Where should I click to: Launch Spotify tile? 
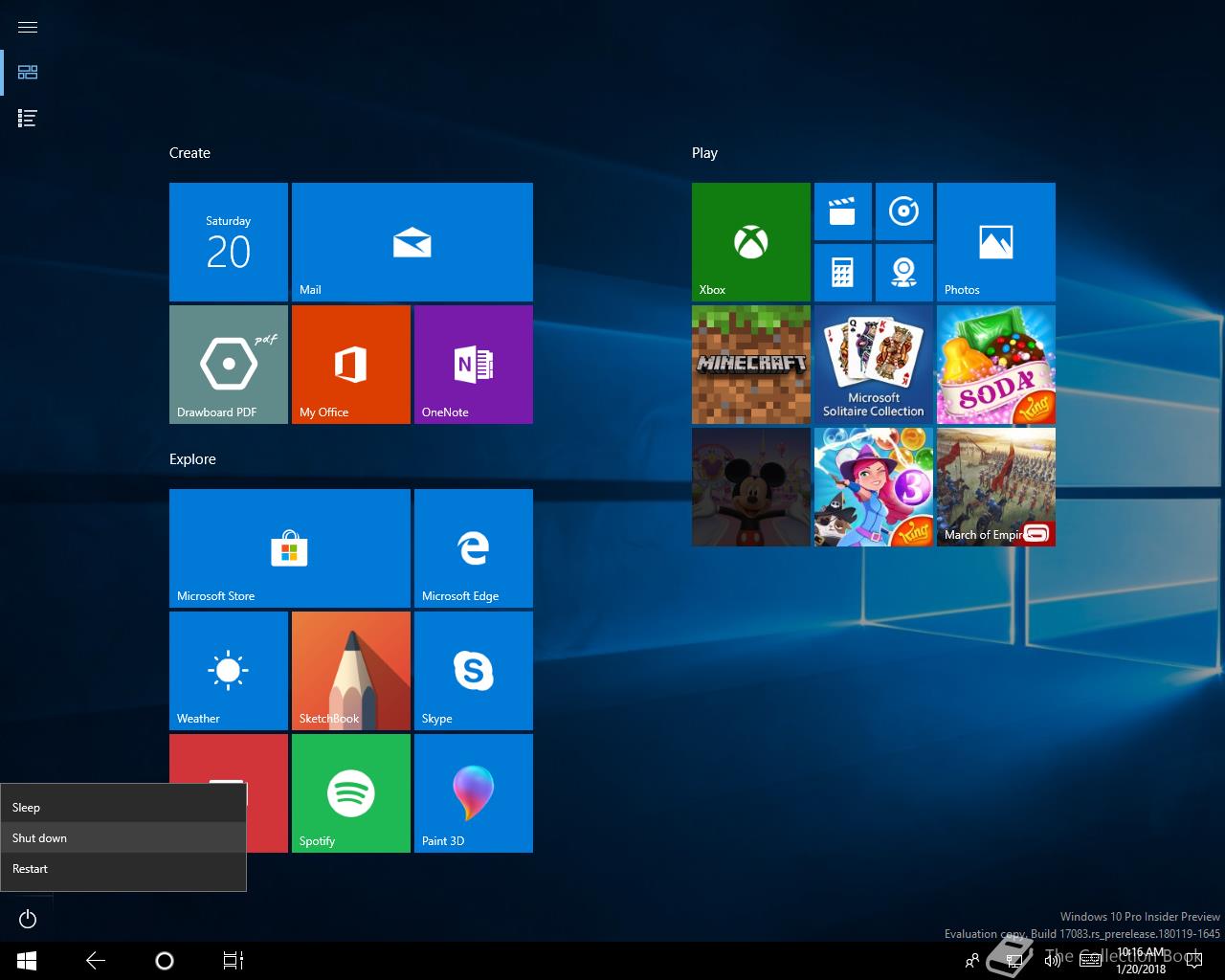coord(351,793)
